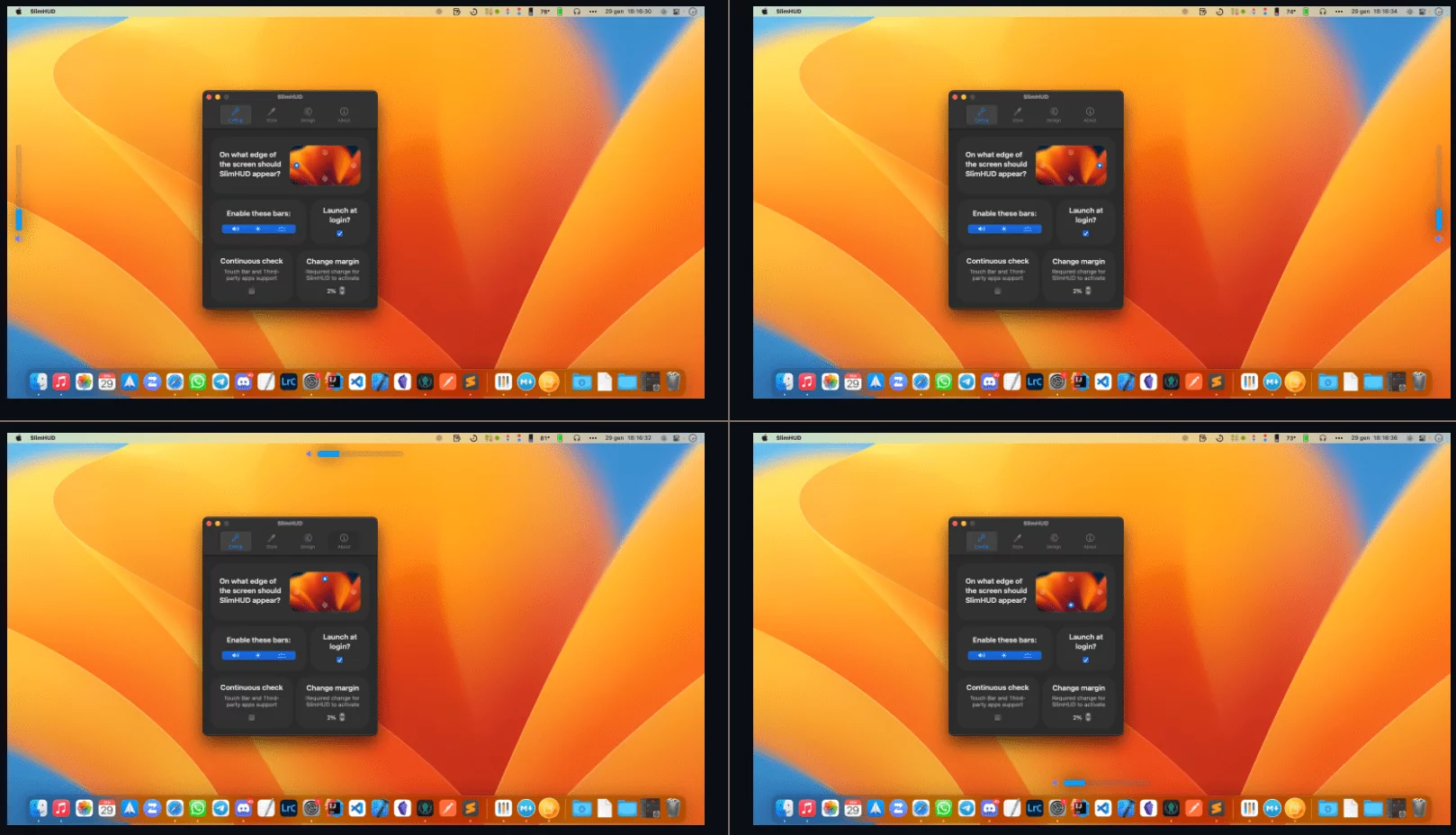This screenshot has width=1456, height=835.
Task: Click the three-dots icon in the 18:16:34 menu bar
Action: 1339,12
